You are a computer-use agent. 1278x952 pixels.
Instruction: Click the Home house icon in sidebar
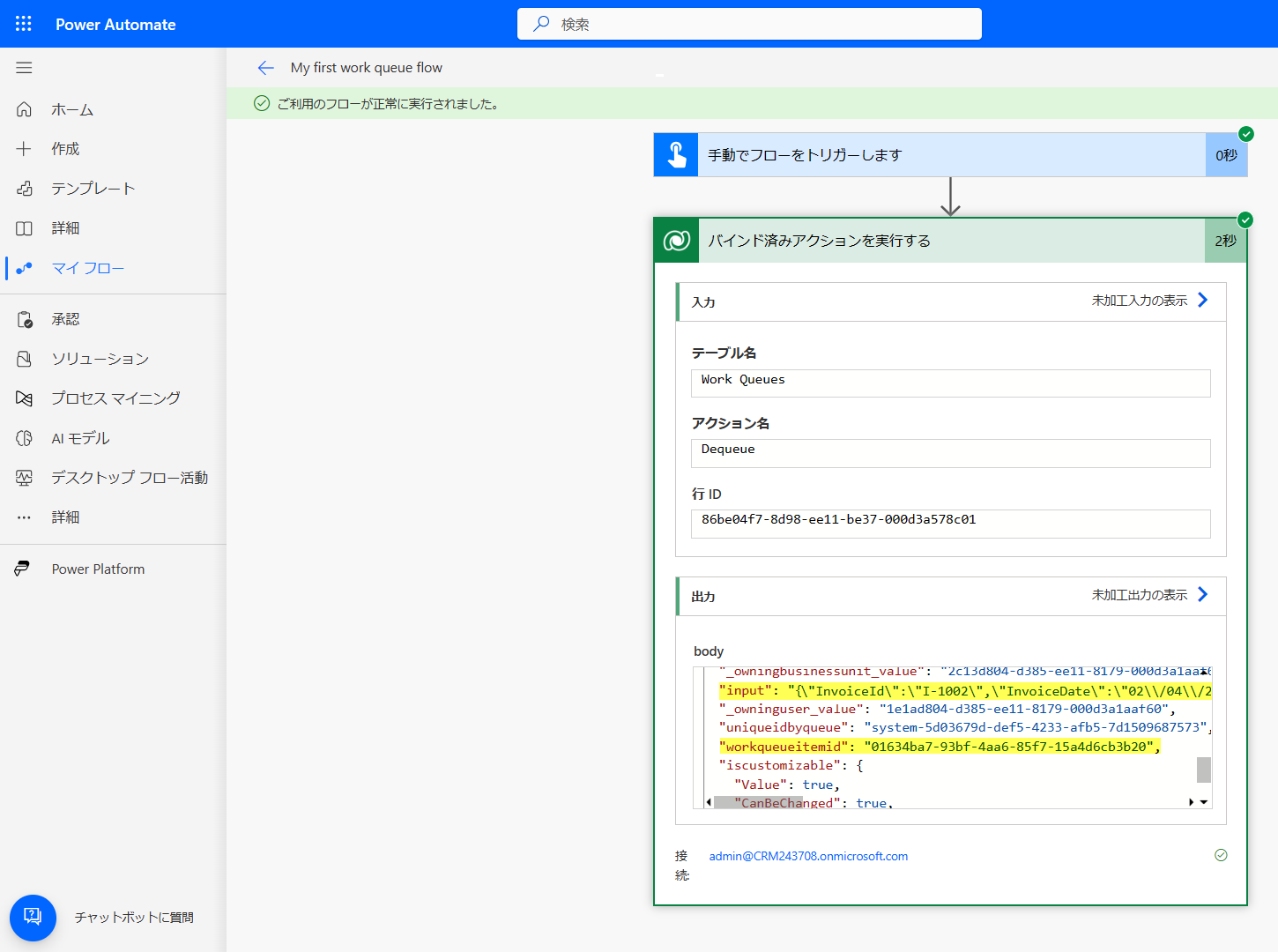click(x=24, y=109)
